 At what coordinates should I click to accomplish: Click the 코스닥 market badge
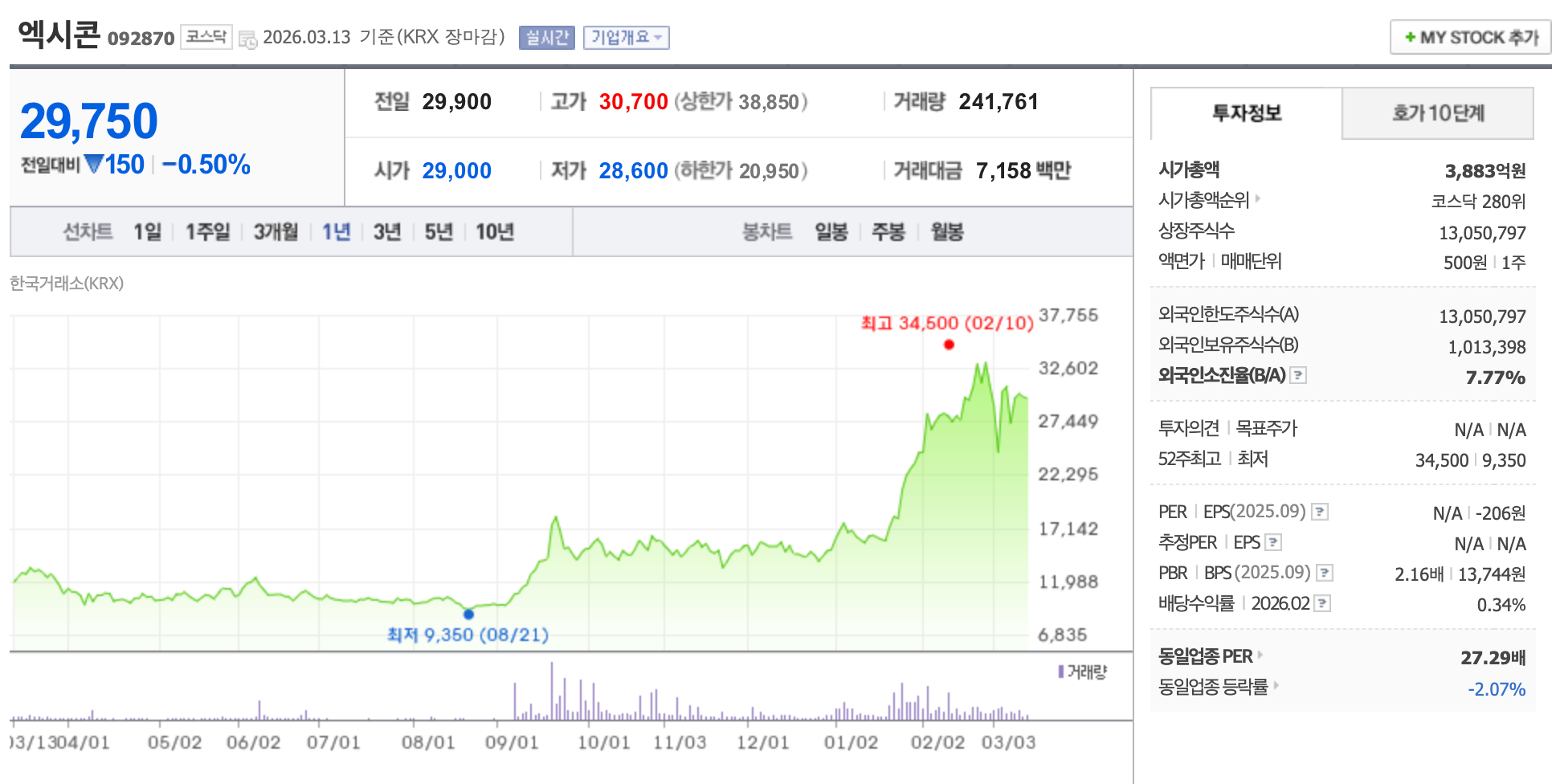coord(206,37)
